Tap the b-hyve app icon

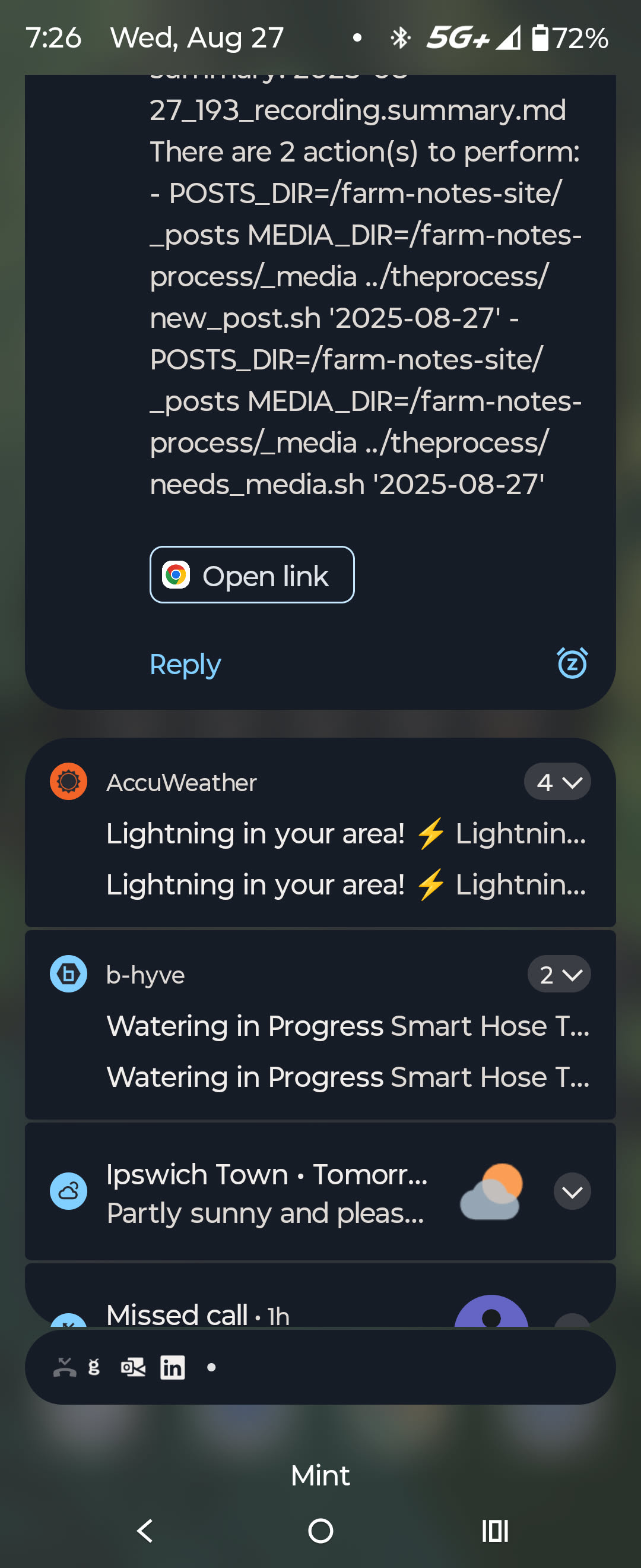[x=68, y=973]
